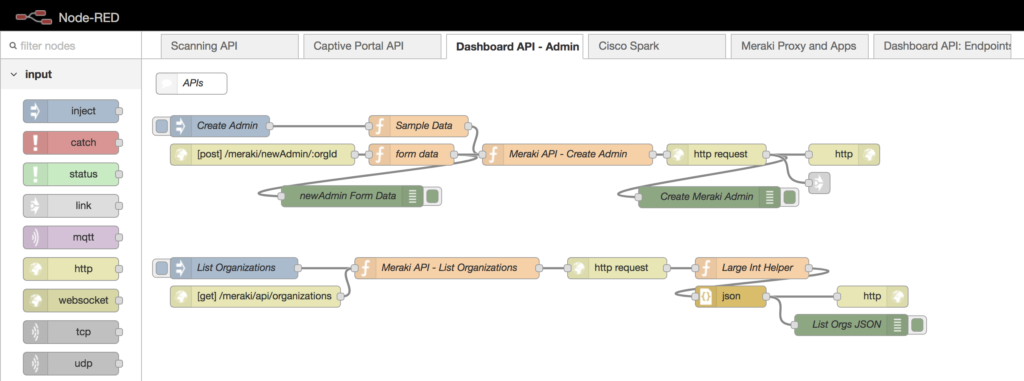Screen dimensions: 1024x381
Task: Select the List Orgs JSON debug node
Action: pos(852,324)
